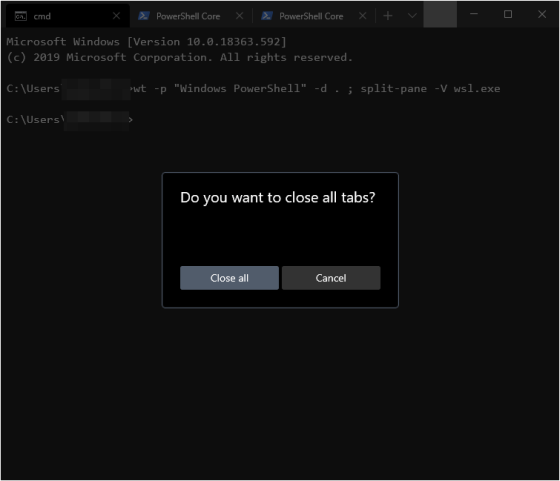
Task: Click the Microsoft Windows version banner line
Action: pyautogui.click(x=146, y=42)
